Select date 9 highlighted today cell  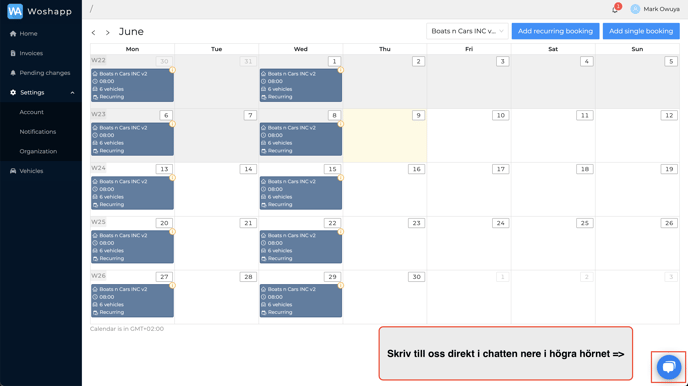pyautogui.click(x=385, y=136)
